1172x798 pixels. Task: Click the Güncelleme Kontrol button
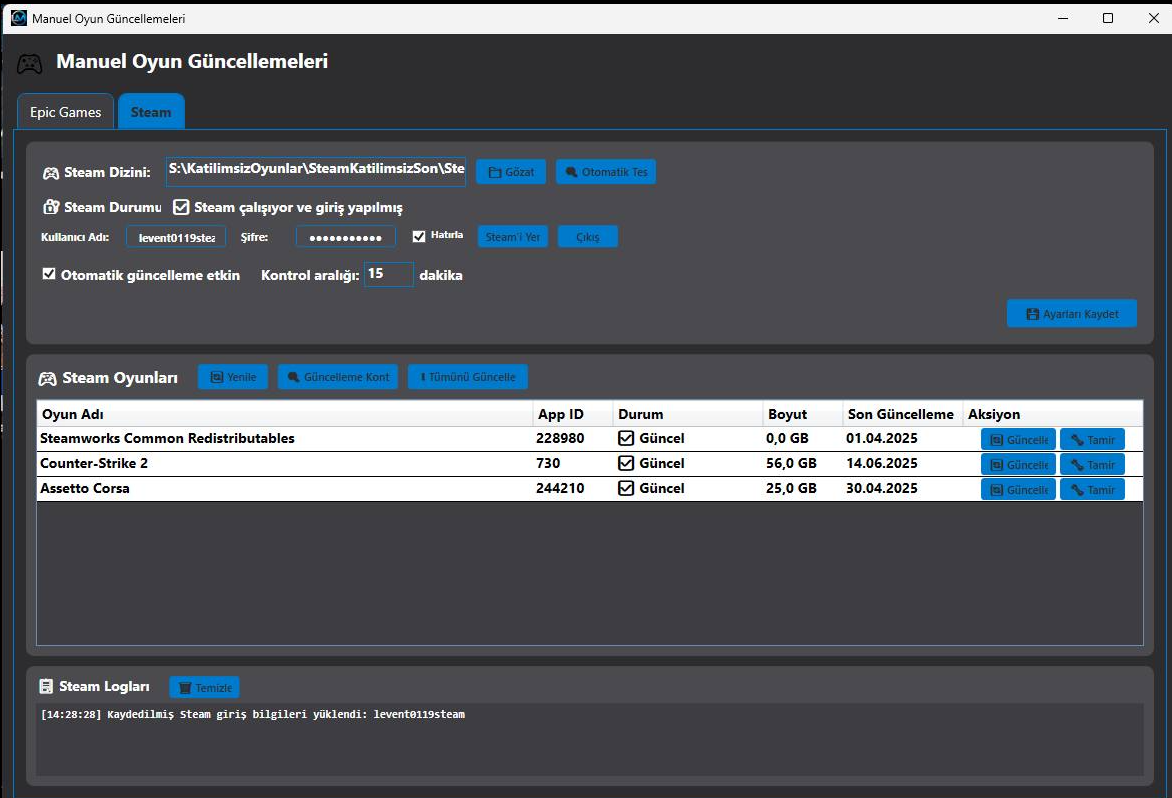point(338,377)
